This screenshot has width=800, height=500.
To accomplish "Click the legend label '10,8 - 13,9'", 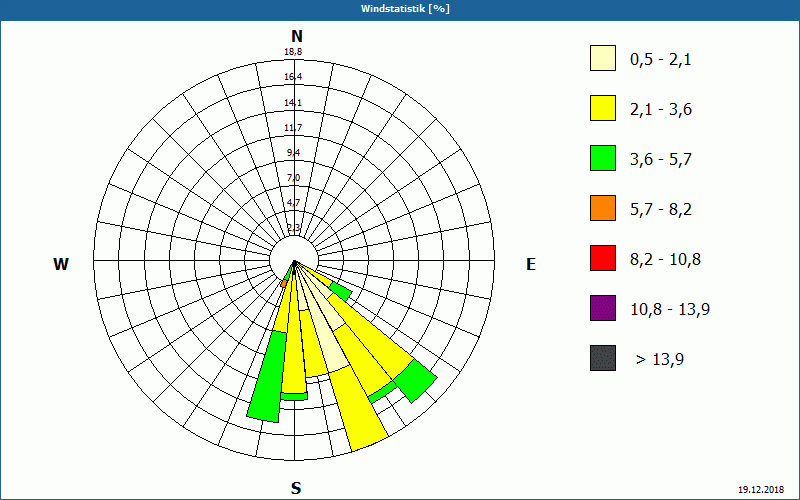I will pos(670,310).
